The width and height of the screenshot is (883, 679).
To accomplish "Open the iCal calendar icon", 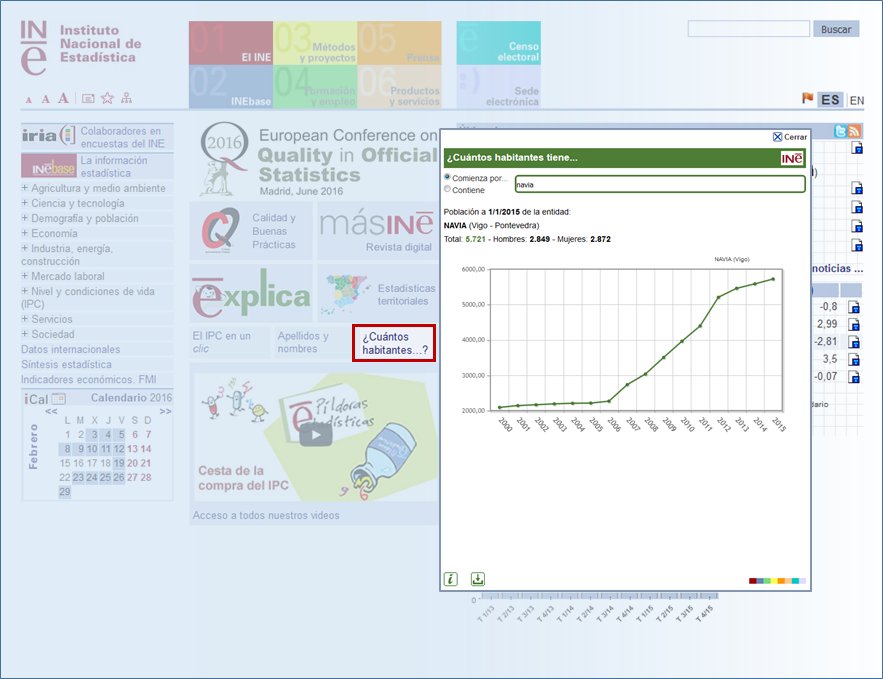I will coord(59,399).
